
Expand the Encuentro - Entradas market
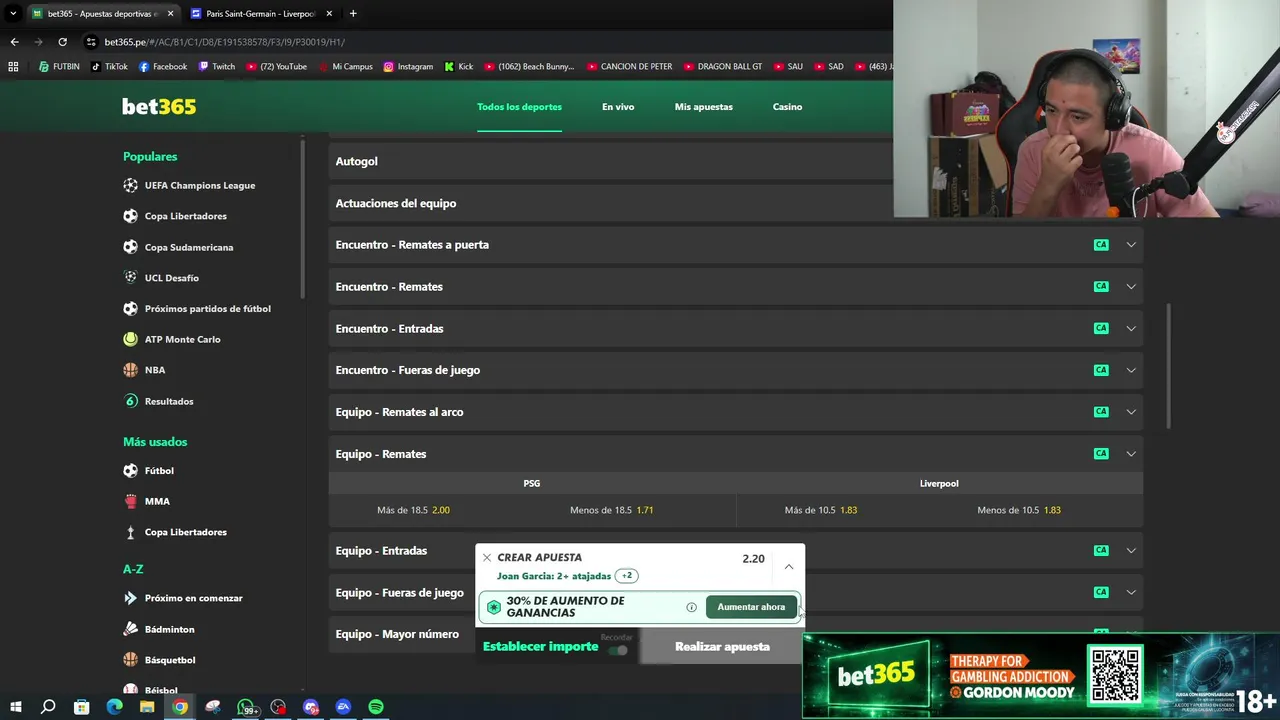[x=735, y=329]
